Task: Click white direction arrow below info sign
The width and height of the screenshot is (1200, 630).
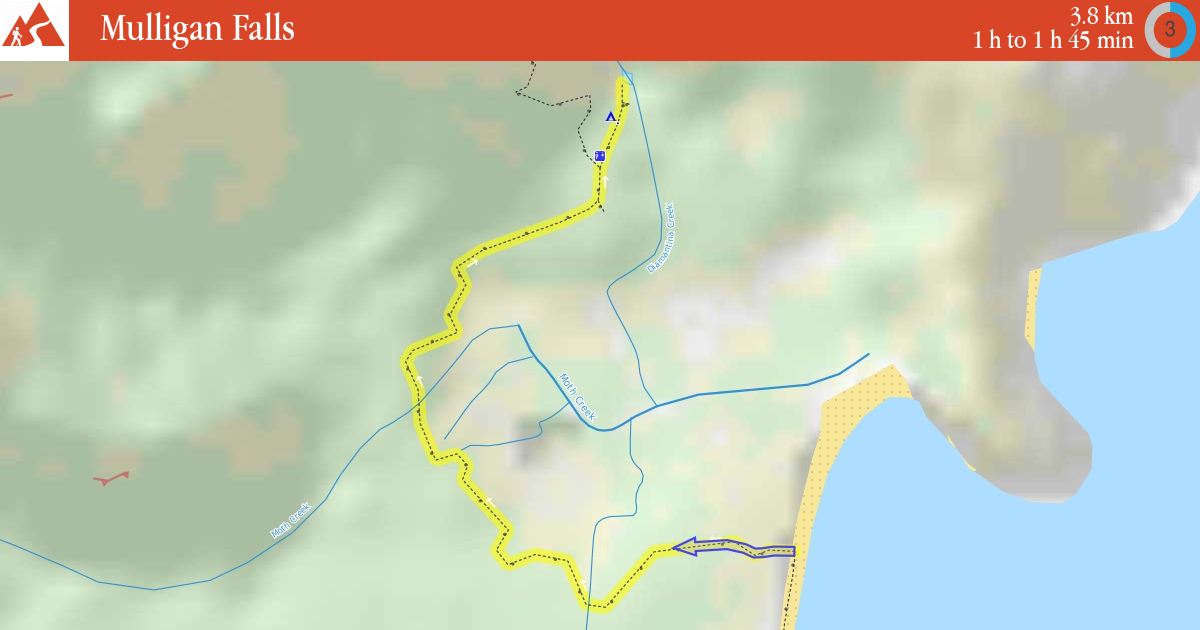Action: 605,182
